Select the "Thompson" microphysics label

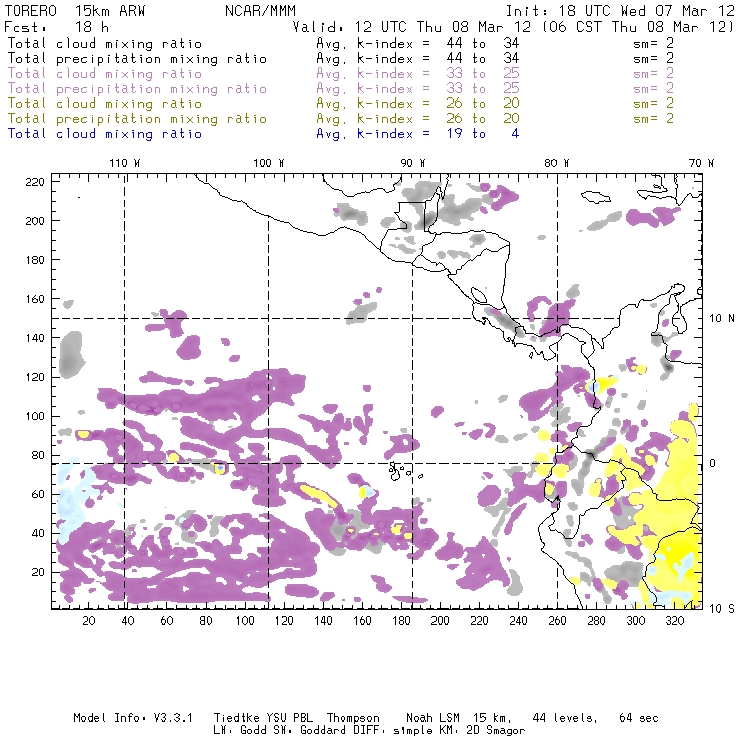tap(353, 718)
